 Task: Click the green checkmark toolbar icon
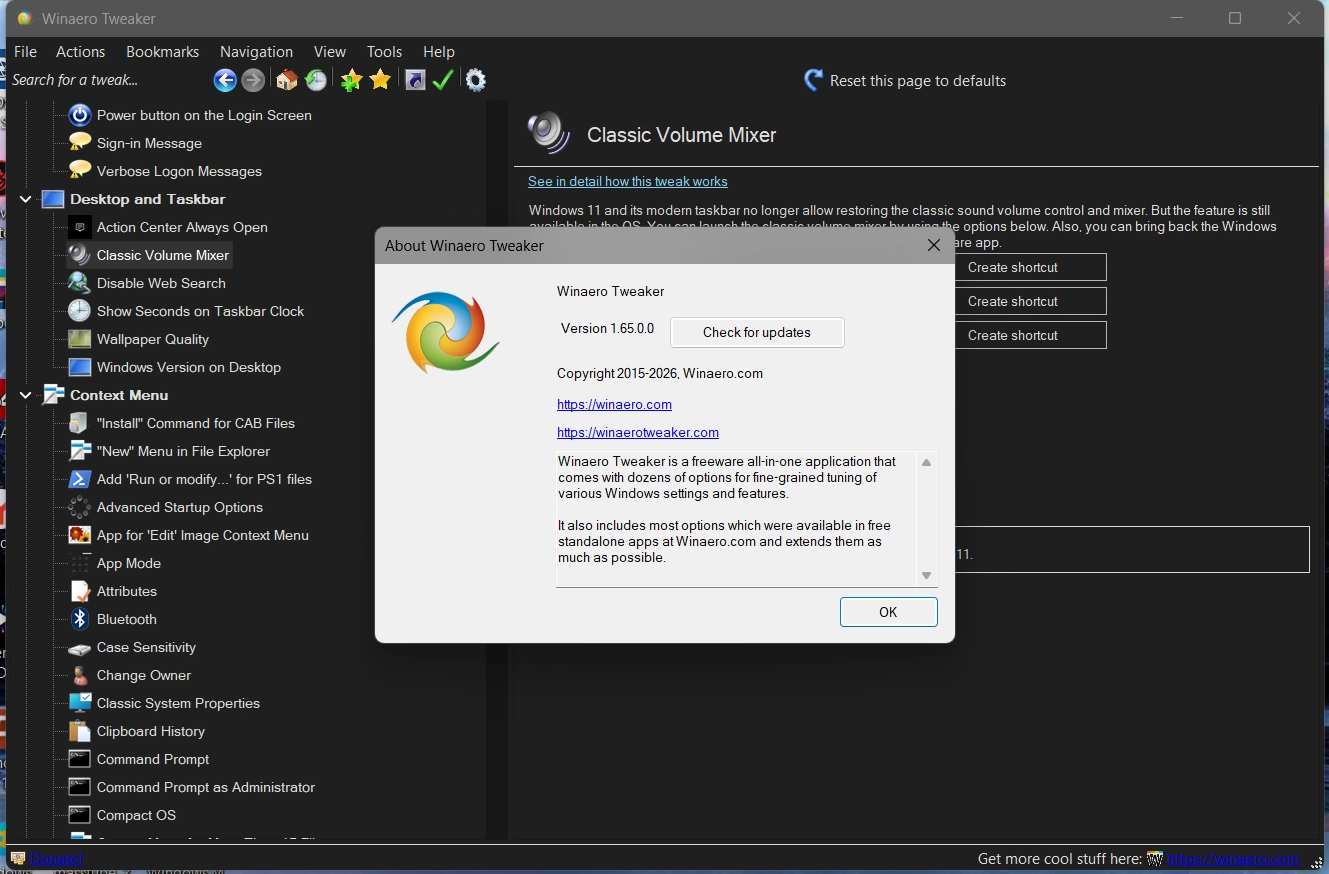pyautogui.click(x=443, y=80)
